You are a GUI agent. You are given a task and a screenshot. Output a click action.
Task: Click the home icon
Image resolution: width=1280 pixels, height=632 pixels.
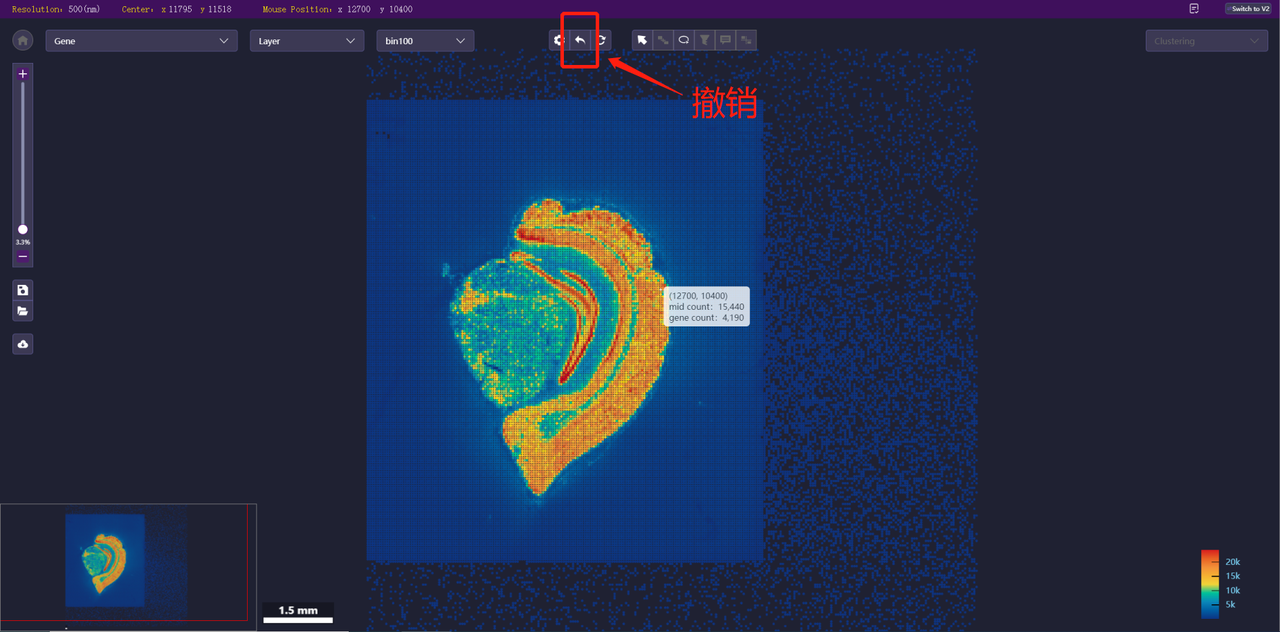[23, 41]
